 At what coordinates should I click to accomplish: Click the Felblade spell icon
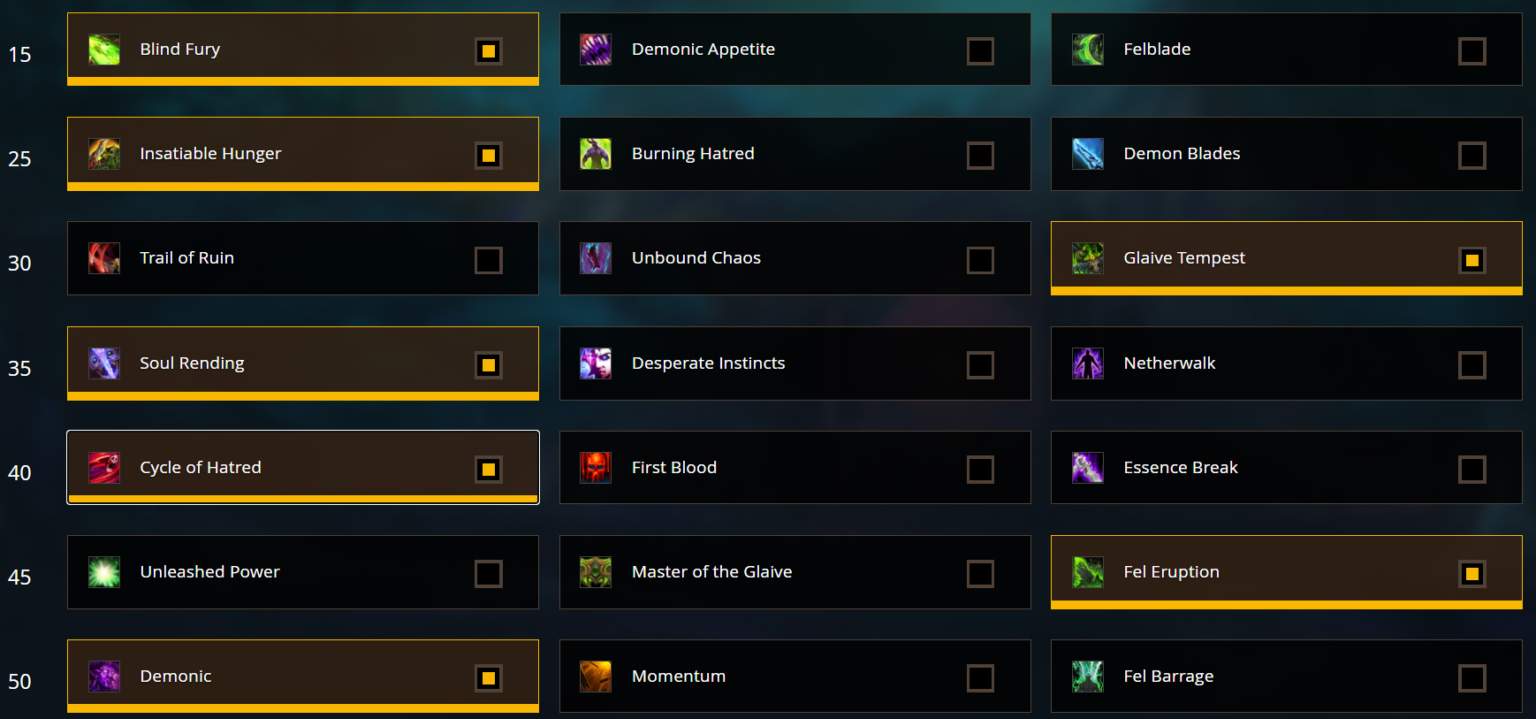point(1087,49)
